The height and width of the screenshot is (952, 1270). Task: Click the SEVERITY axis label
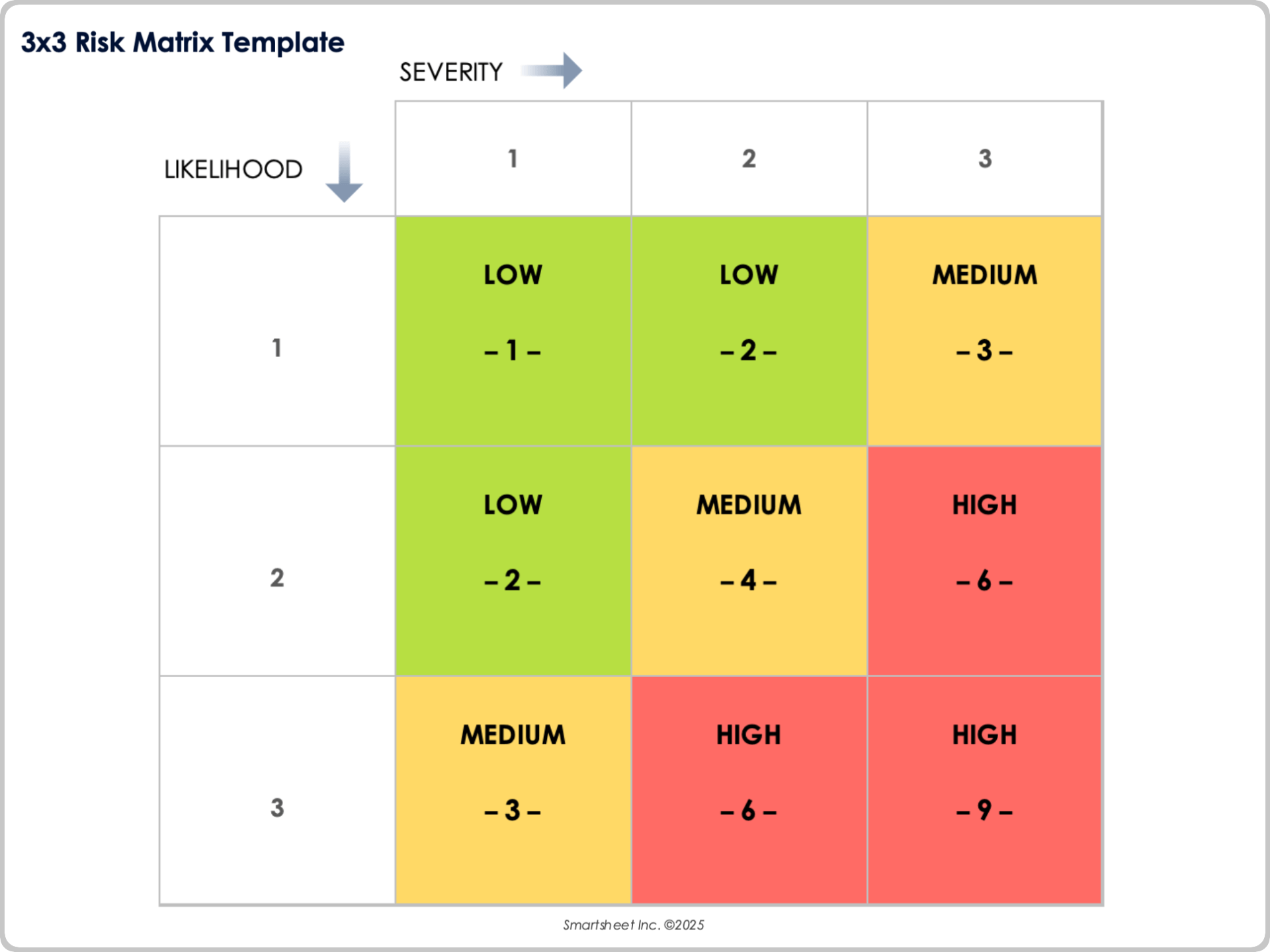[x=451, y=72]
